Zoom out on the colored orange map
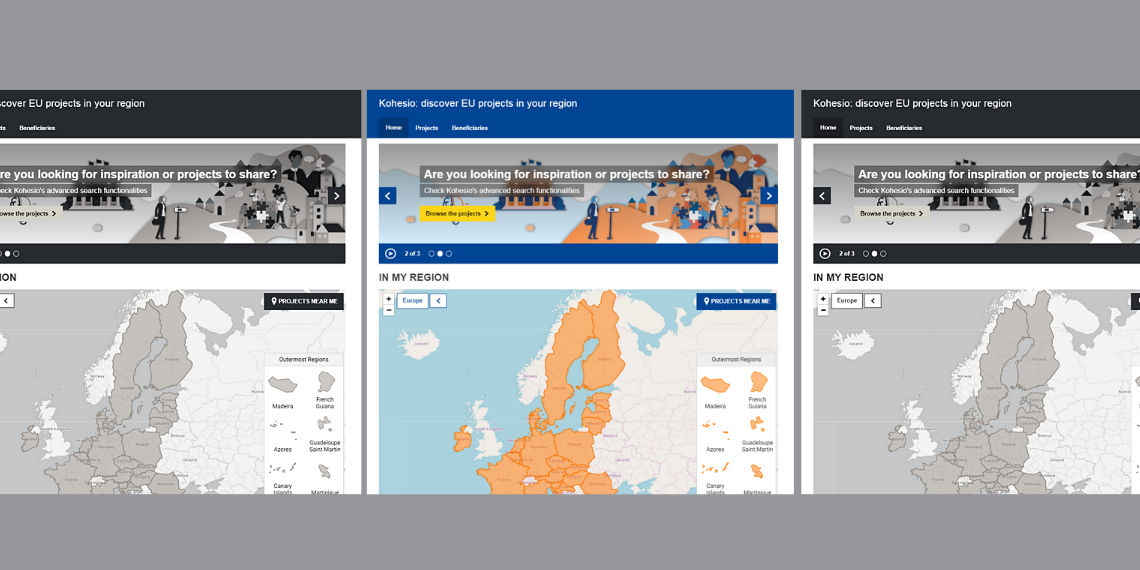The image size is (1140, 570). click(389, 311)
